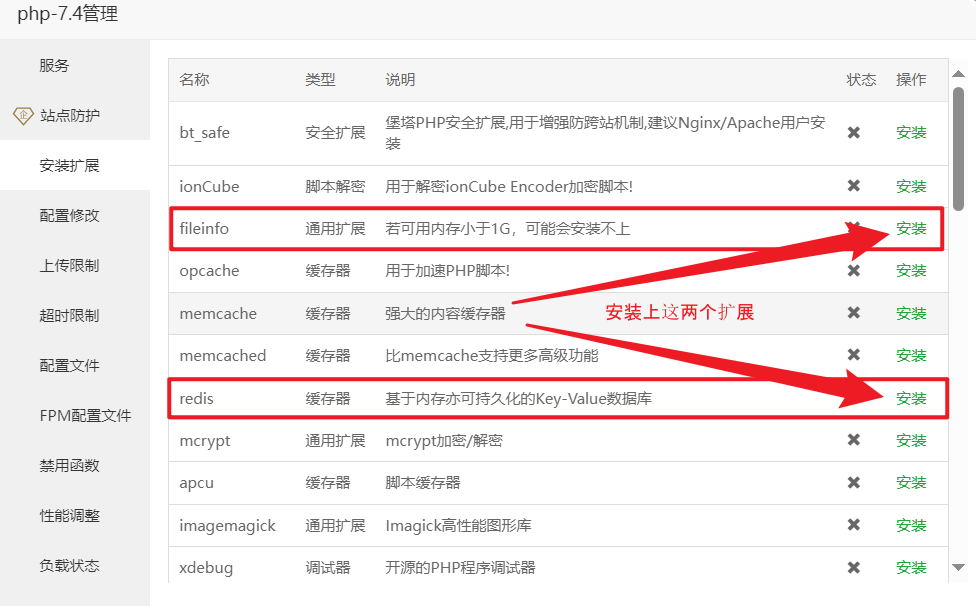Install the fileinfo extension
This screenshot has height=606, width=976.
pyautogui.click(x=911, y=228)
